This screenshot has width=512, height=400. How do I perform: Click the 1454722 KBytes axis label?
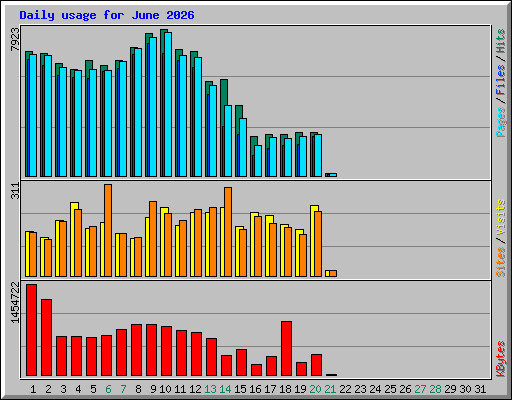click(15, 303)
